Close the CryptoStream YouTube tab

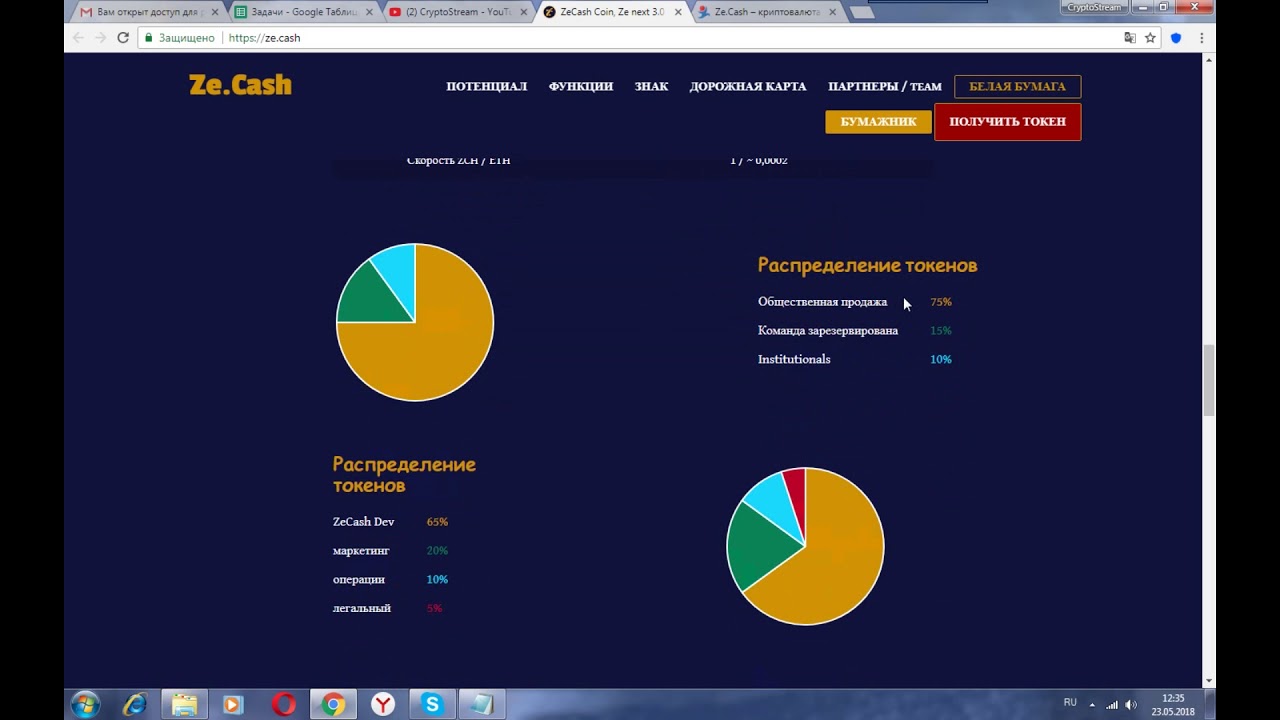[x=523, y=12]
